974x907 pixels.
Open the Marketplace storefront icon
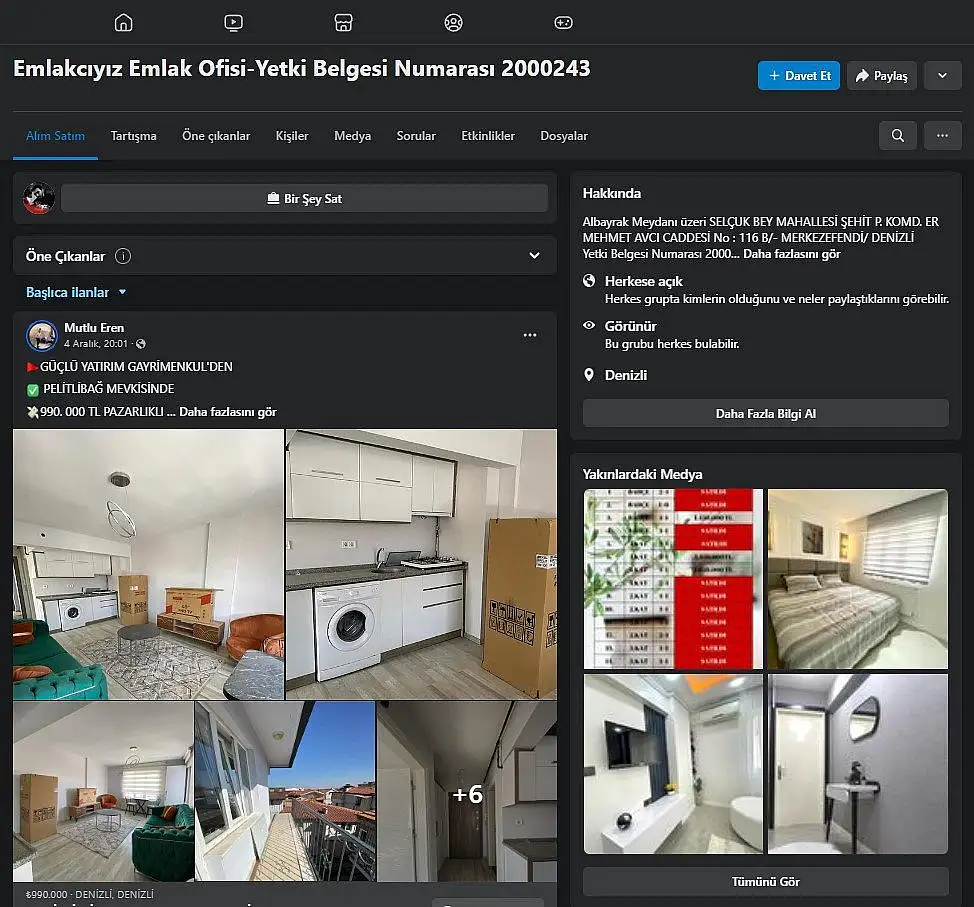343,22
